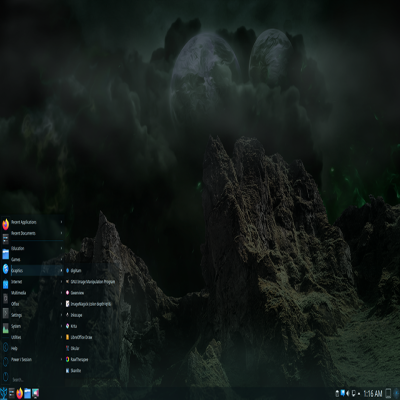
Task: Open the Education category
Action: (37, 248)
